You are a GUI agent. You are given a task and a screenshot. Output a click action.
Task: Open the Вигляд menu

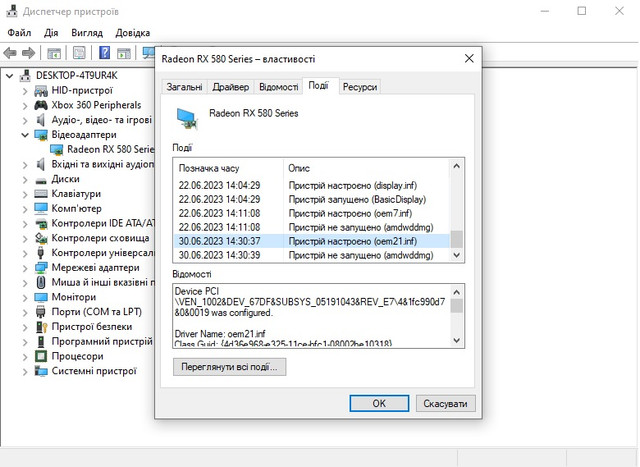87,33
